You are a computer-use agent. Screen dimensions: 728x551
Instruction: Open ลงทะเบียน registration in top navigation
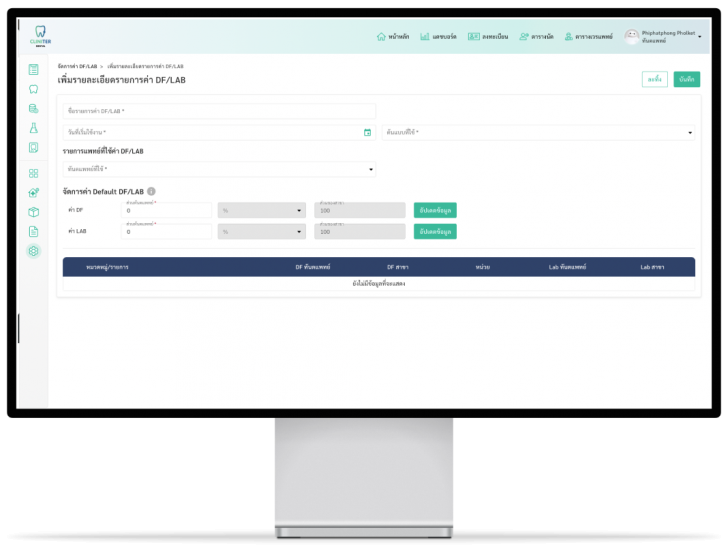(488, 37)
